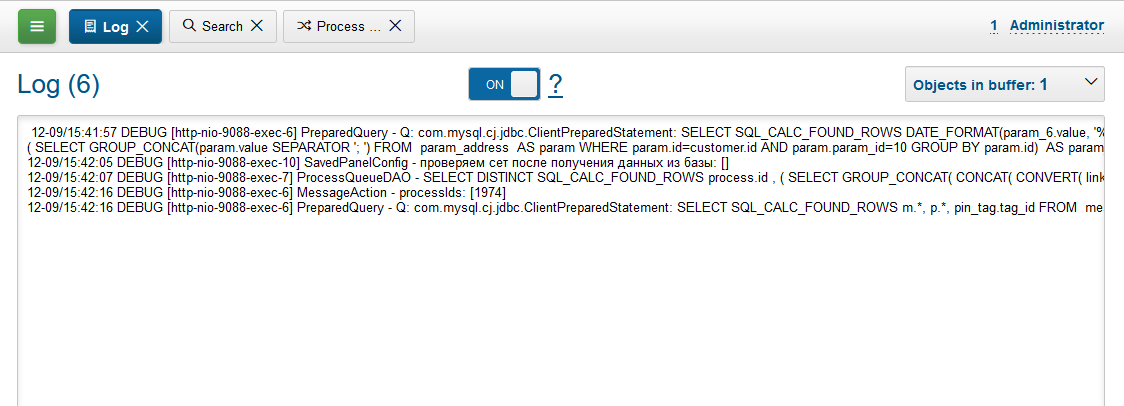This screenshot has width=1124, height=406.
Task: Click the shuffle icon on Process tab
Action: 304,27
